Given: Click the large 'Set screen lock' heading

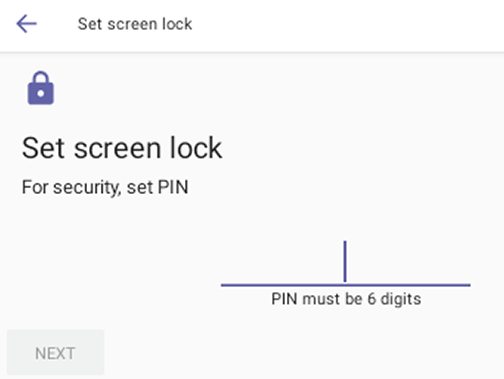Looking at the screenshot, I should (x=122, y=148).
